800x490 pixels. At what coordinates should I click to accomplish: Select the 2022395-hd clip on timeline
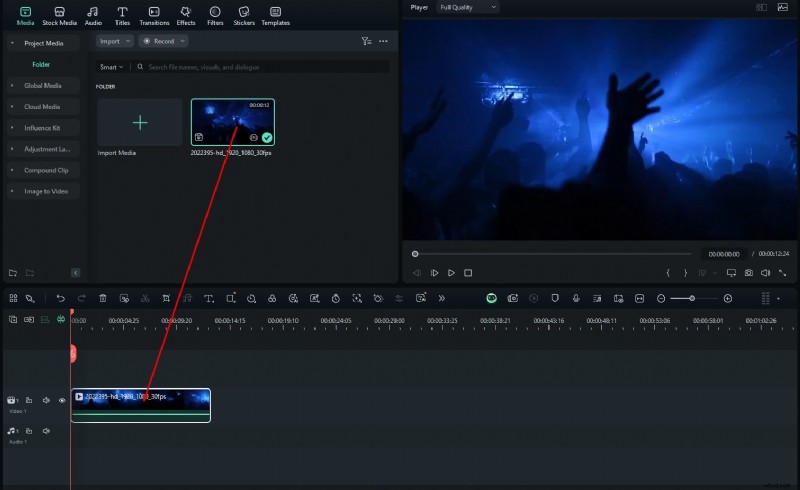[x=141, y=405]
